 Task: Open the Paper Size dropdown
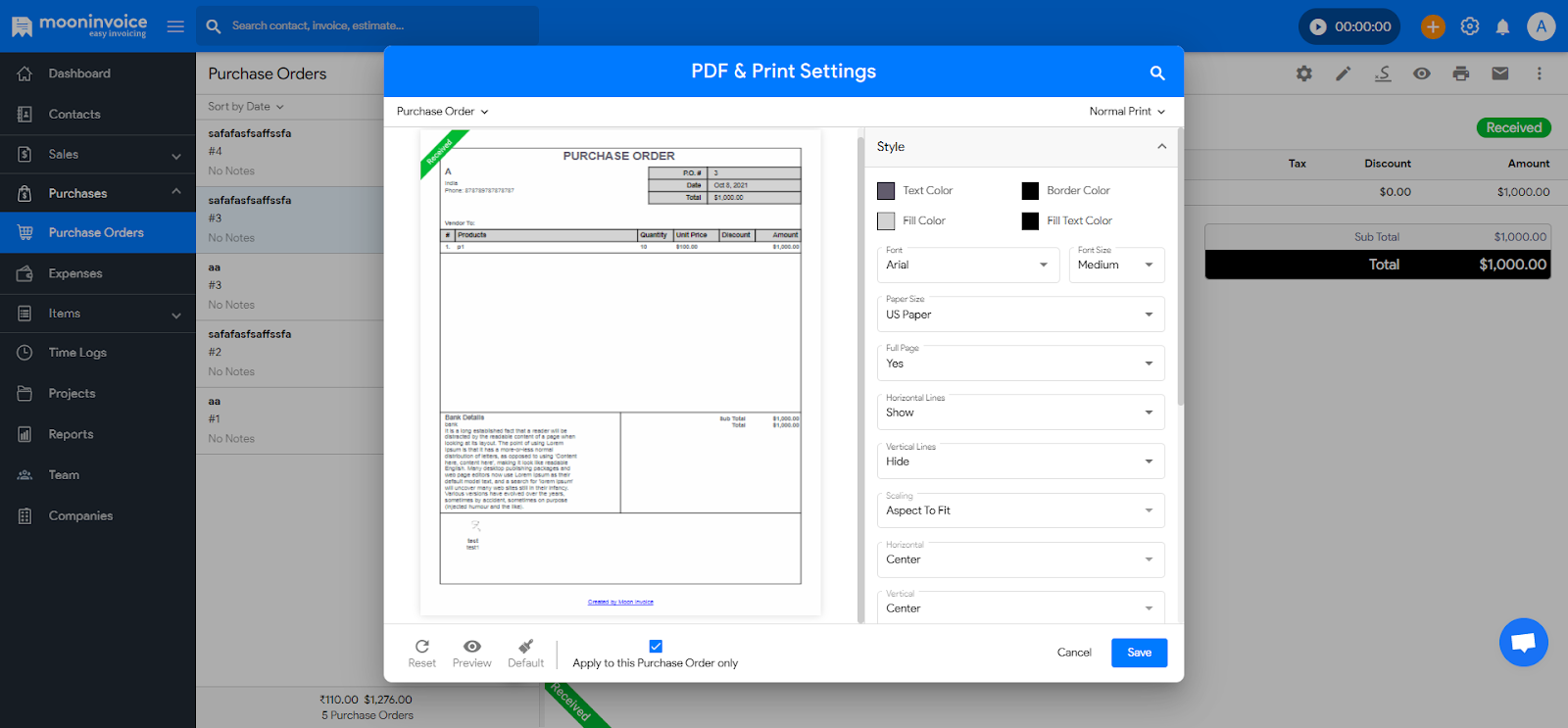coord(1019,315)
